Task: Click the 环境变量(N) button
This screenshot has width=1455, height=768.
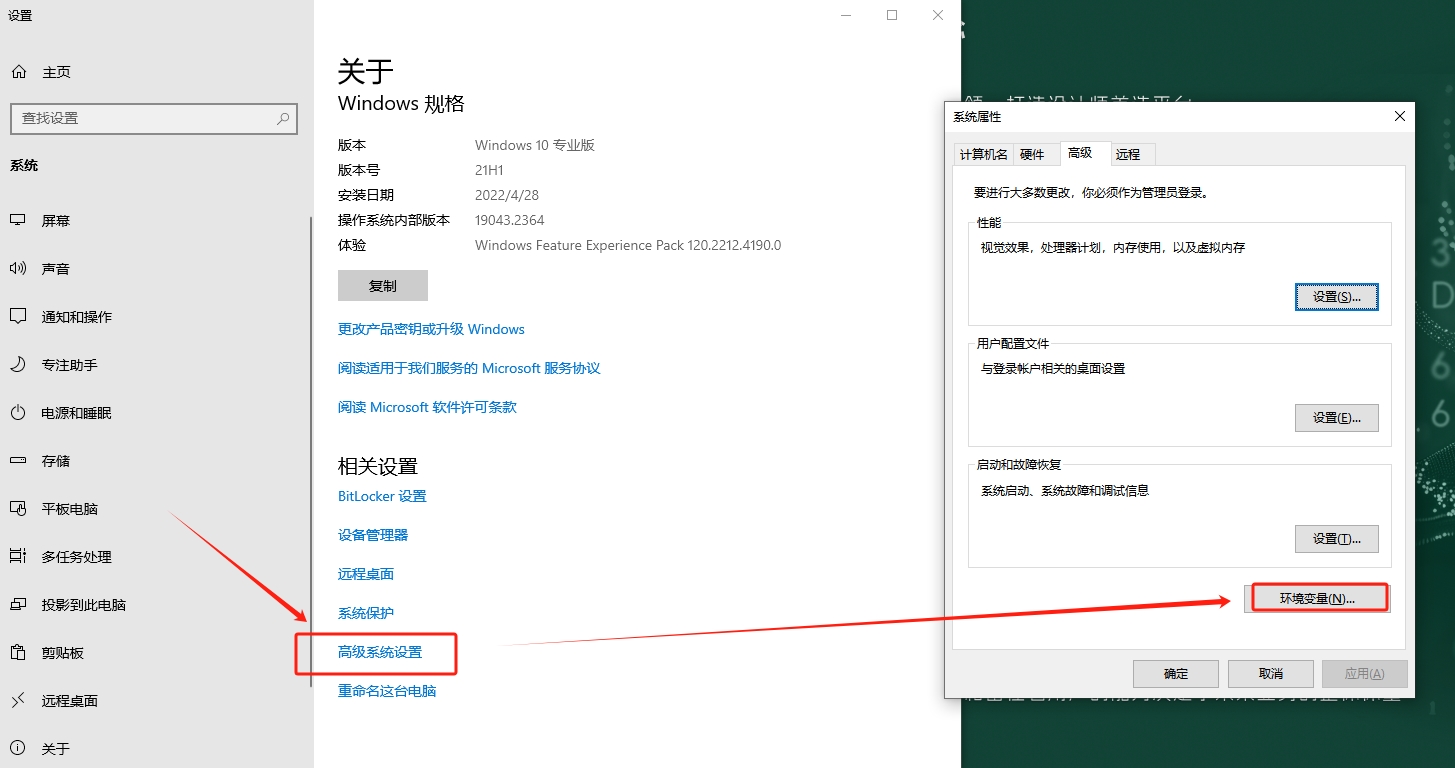Action: point(1318,597)
